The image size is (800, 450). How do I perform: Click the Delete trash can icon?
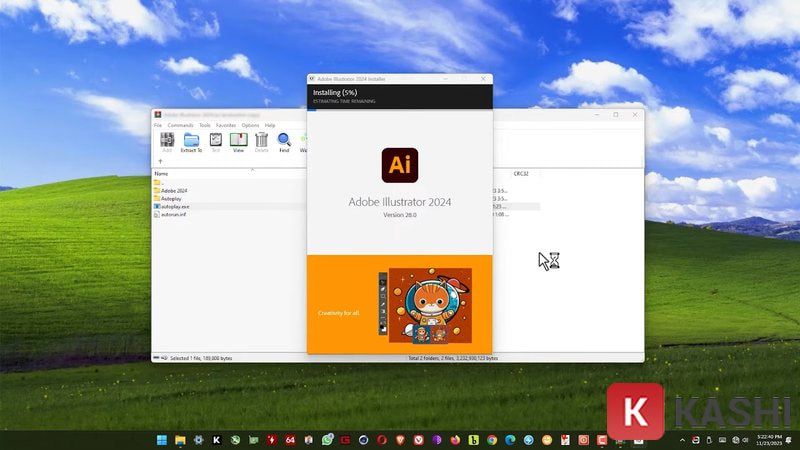pyautogui.click(x=261, y=139)
